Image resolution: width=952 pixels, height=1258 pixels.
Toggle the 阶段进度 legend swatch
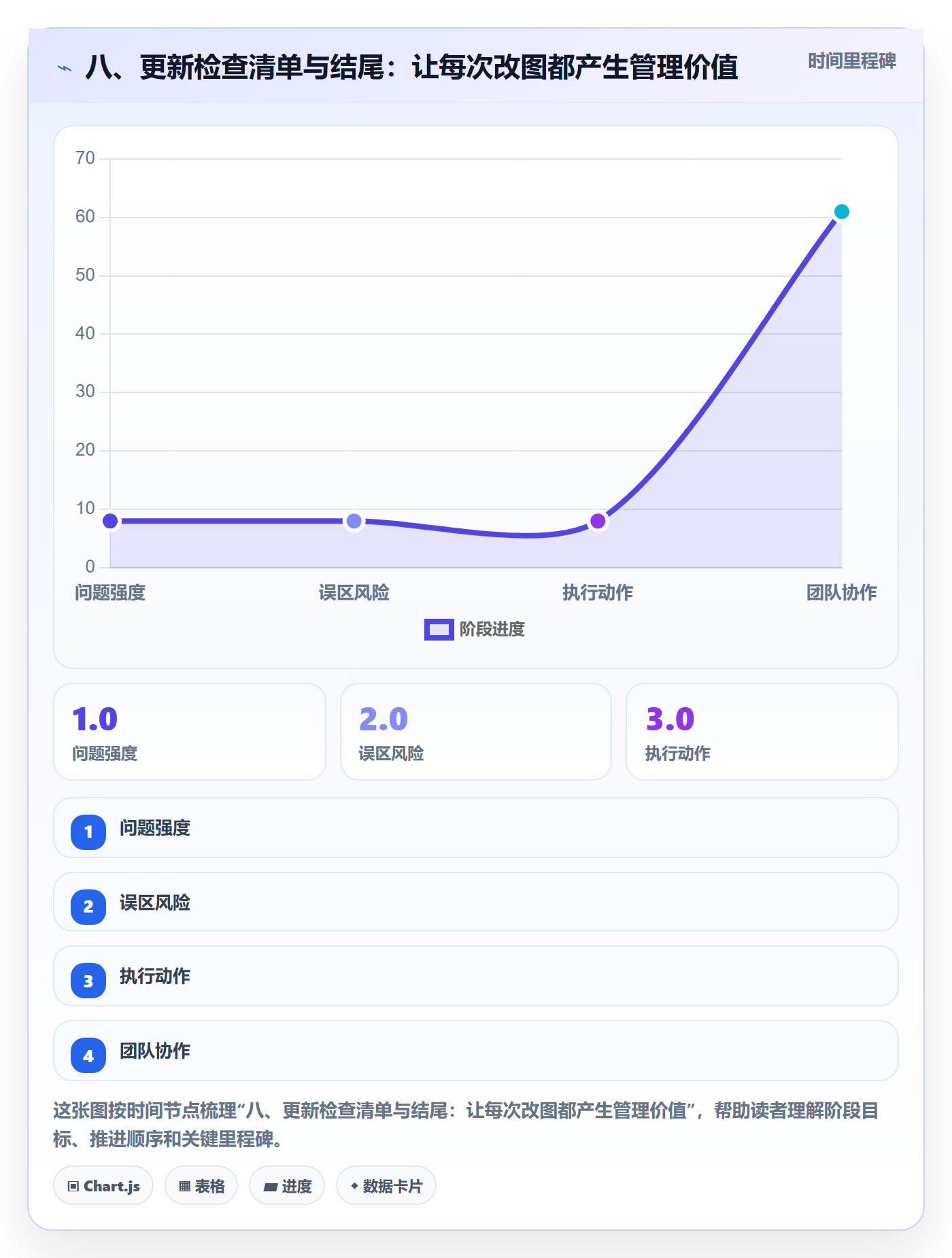coord(439,630)
